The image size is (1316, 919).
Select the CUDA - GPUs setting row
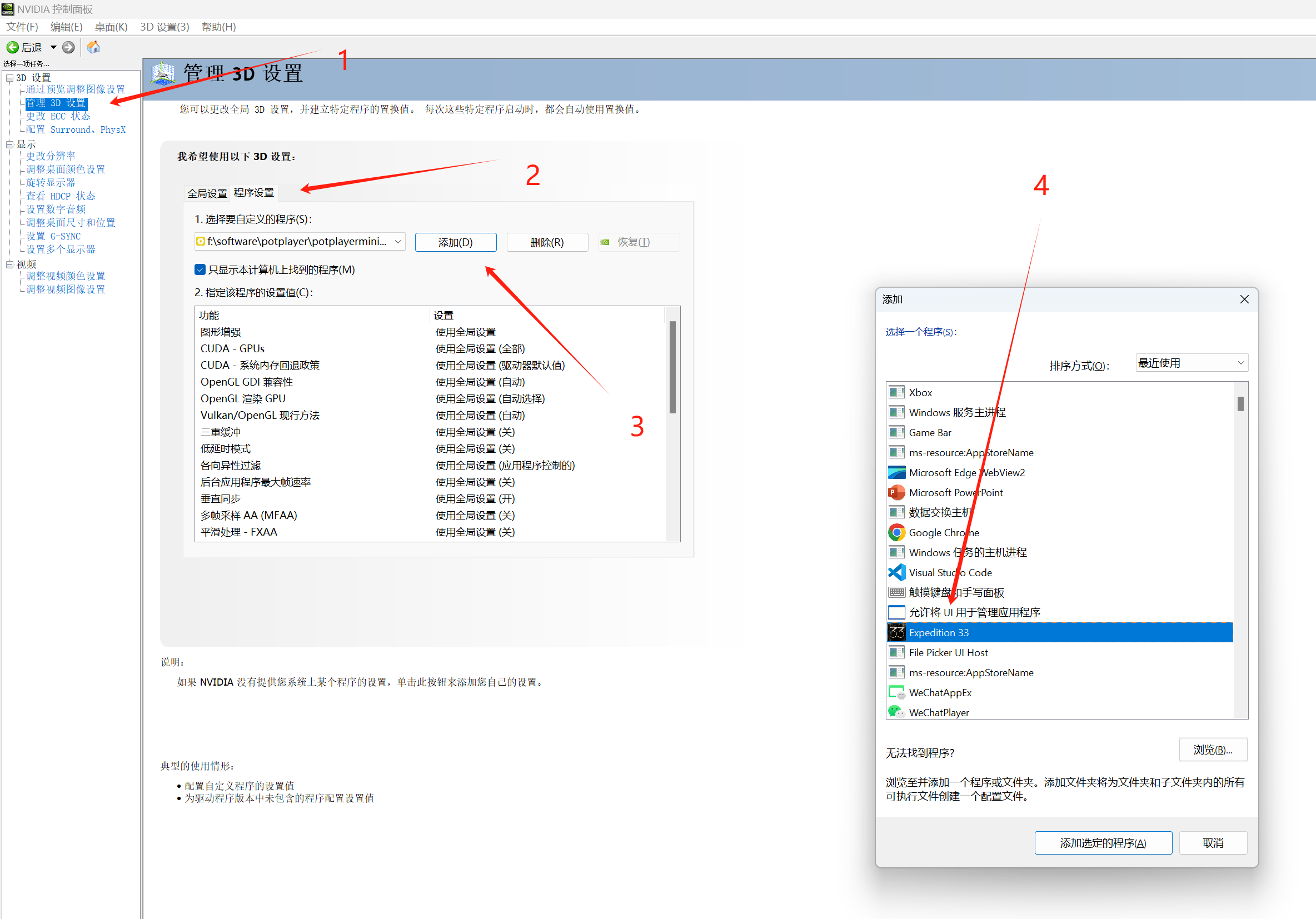[x=430, y=348]
